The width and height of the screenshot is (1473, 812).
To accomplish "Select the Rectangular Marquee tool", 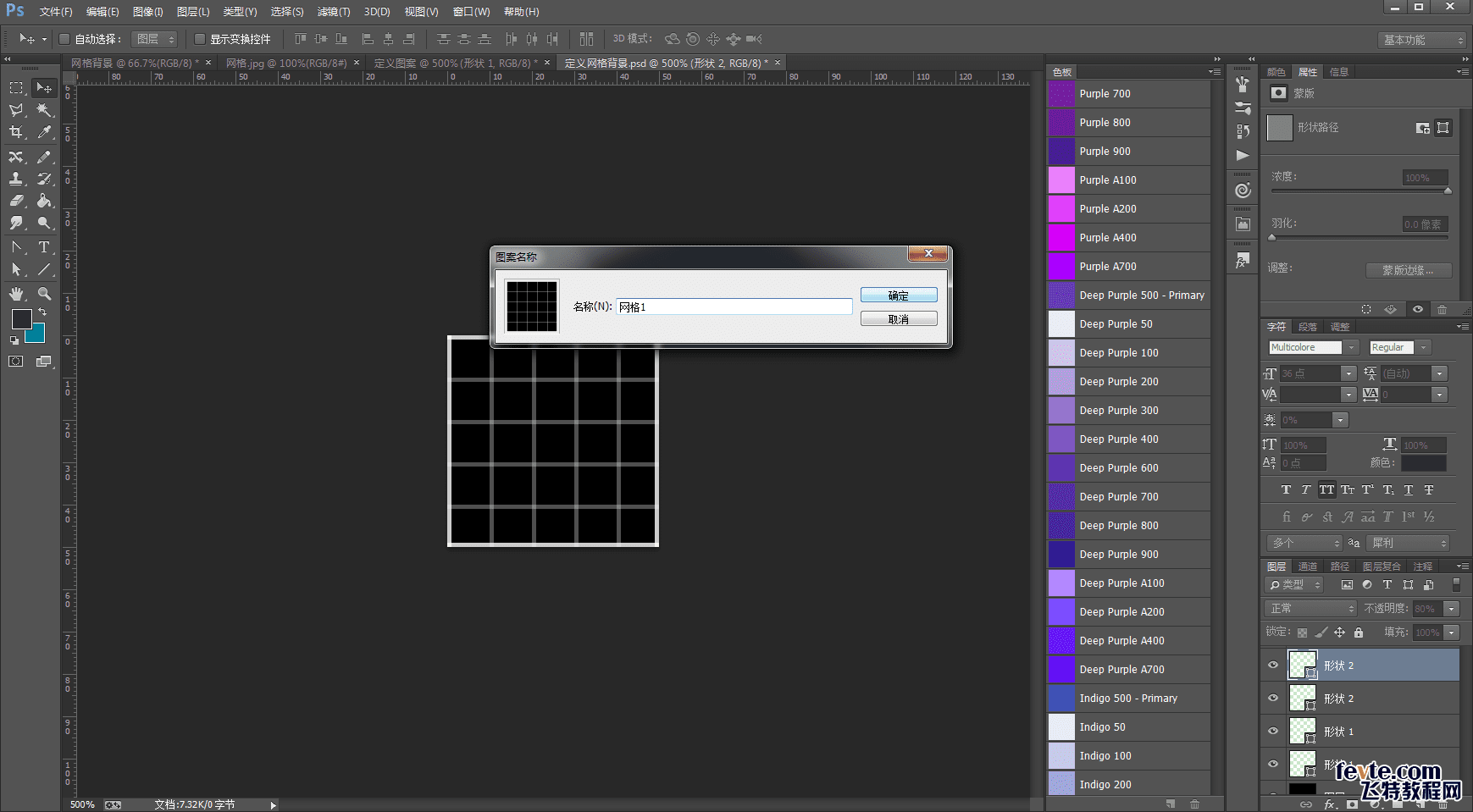I will tap(16, 88).
